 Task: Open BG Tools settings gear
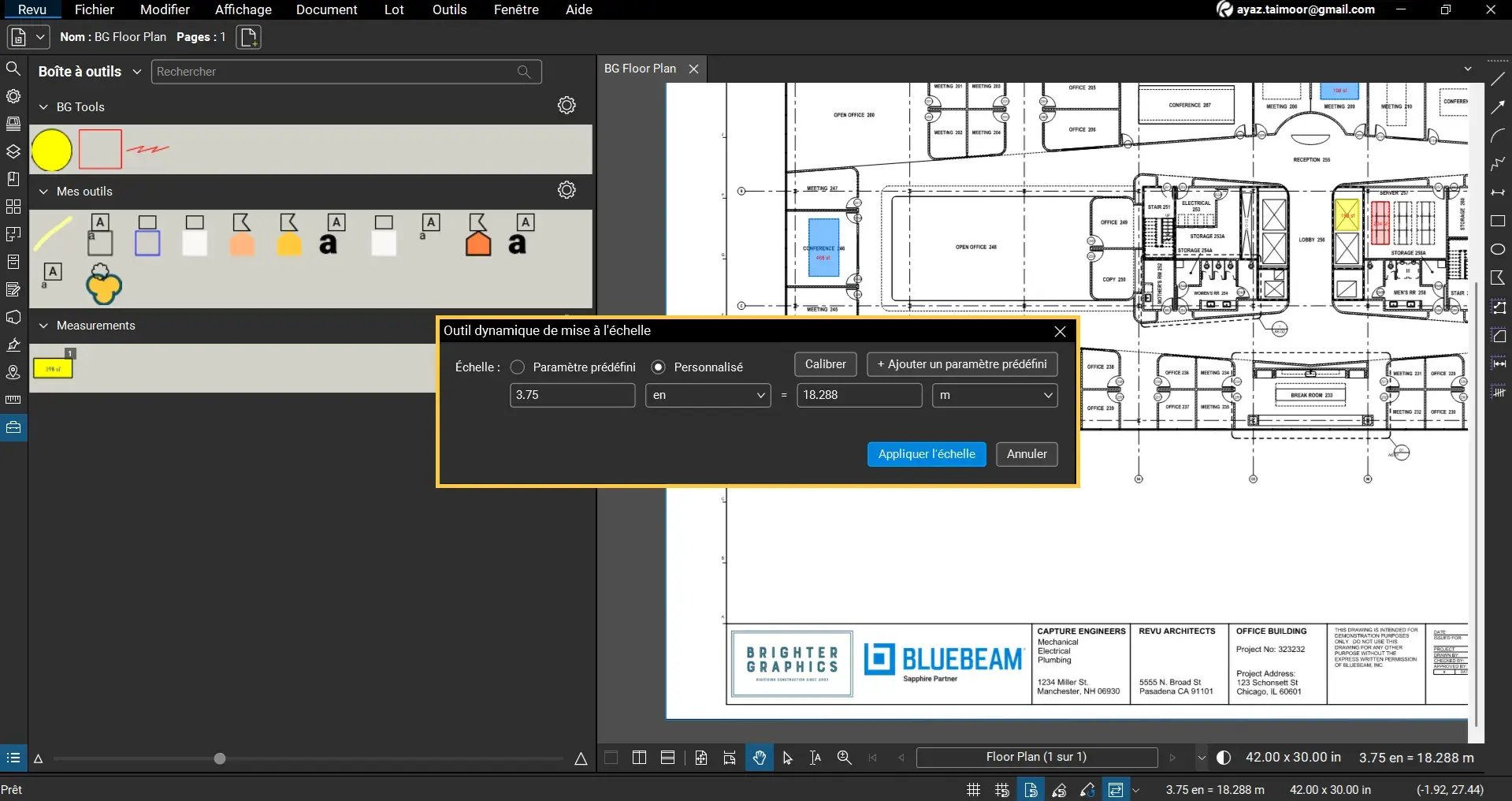tap(567, 105)
